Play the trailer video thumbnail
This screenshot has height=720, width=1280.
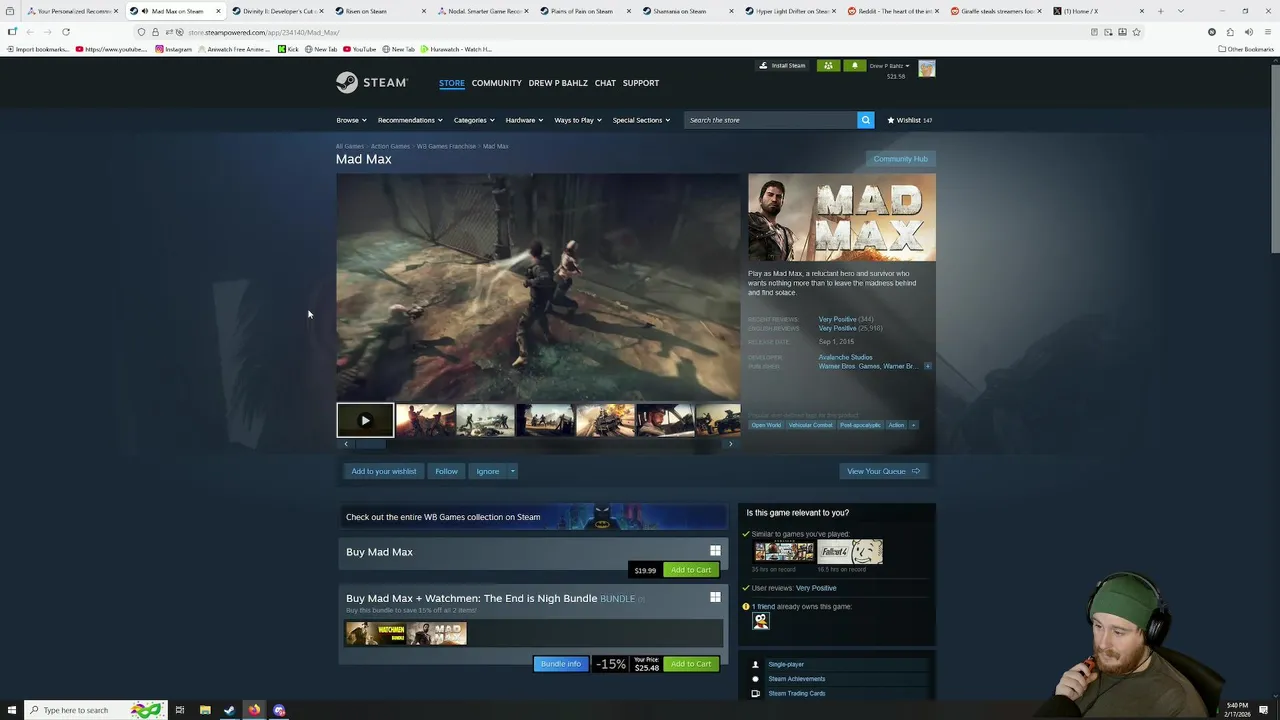[x=365, y=420]
